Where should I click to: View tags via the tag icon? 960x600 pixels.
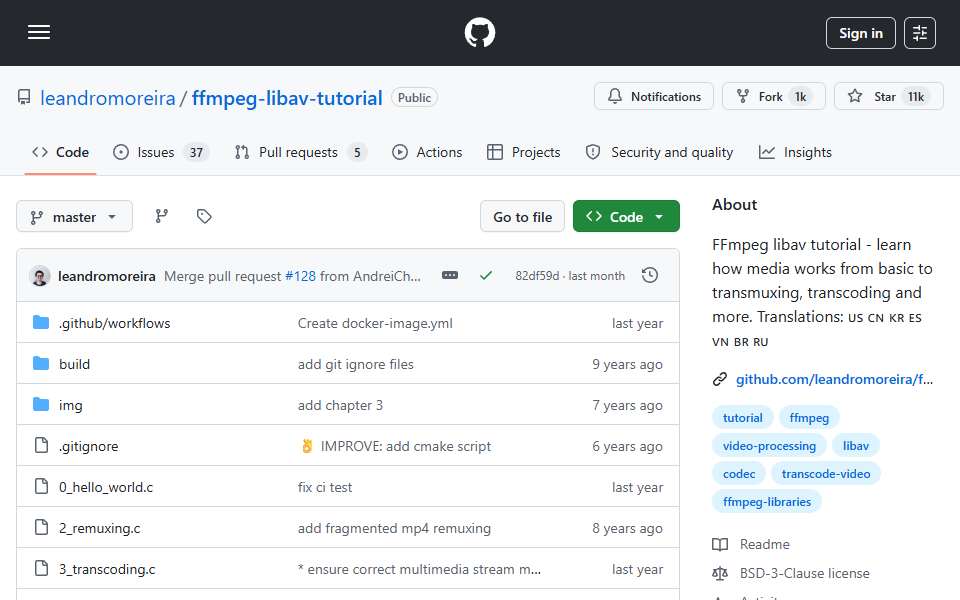point(204,216)
